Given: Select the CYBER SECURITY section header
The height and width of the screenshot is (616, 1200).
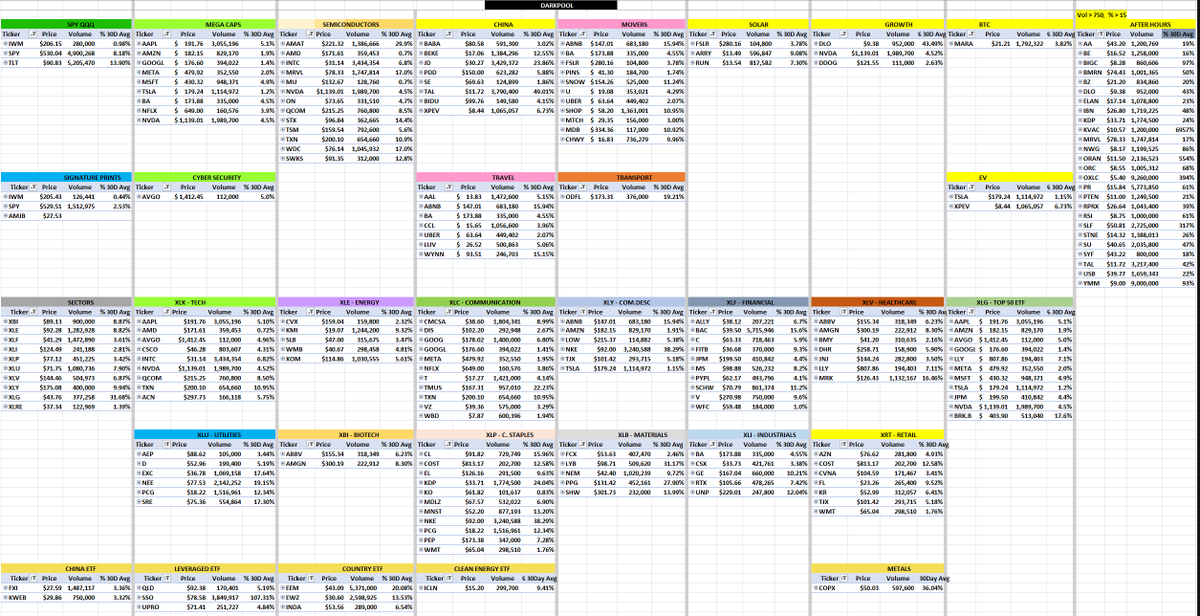Looking at the screenshot, I should coord(205,176).
